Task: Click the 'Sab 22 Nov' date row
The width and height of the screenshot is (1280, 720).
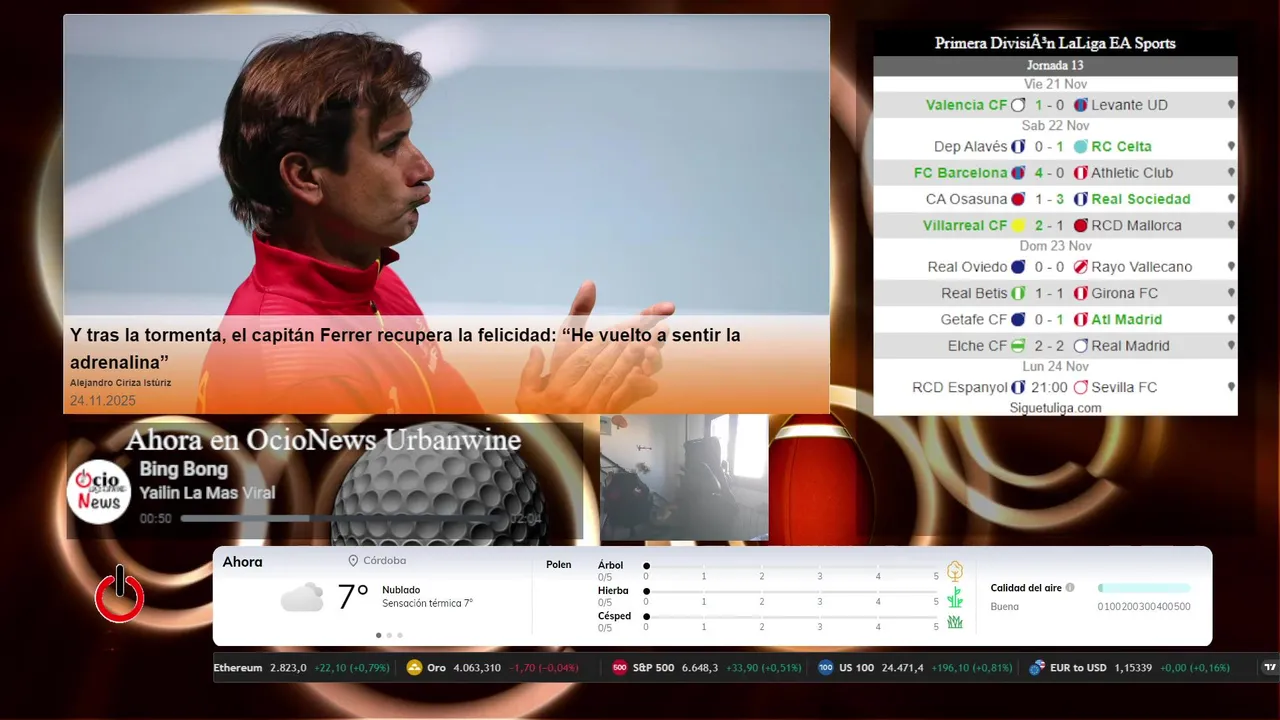Action: tap(1055, 126)
